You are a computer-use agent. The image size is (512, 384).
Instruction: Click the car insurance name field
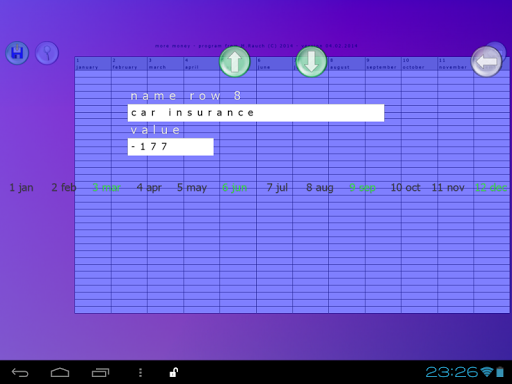(x=256, y=113)
